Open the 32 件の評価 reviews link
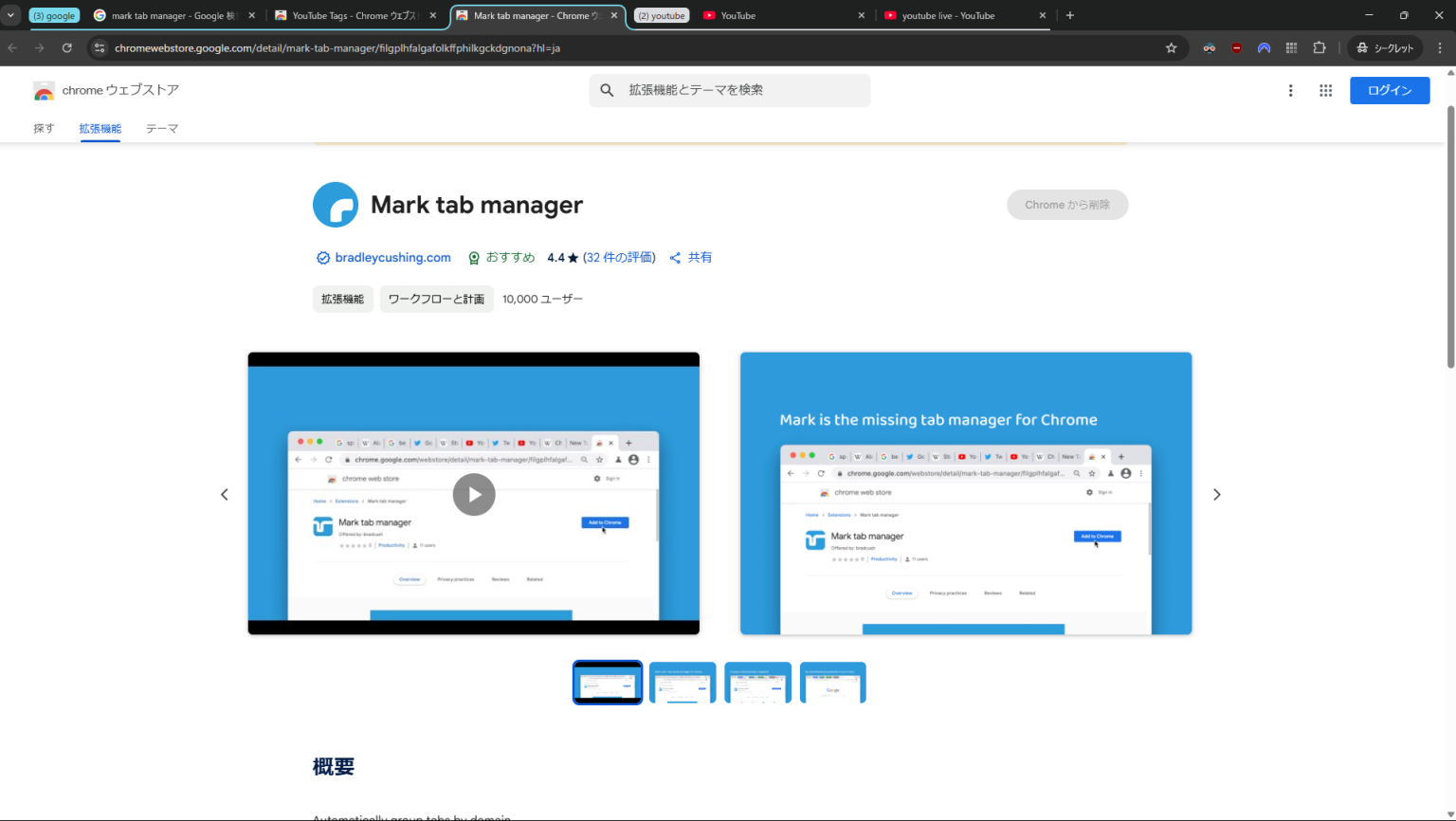Image resolution: width=1456 pixels, height=821 pixels. tap(619, 258)
